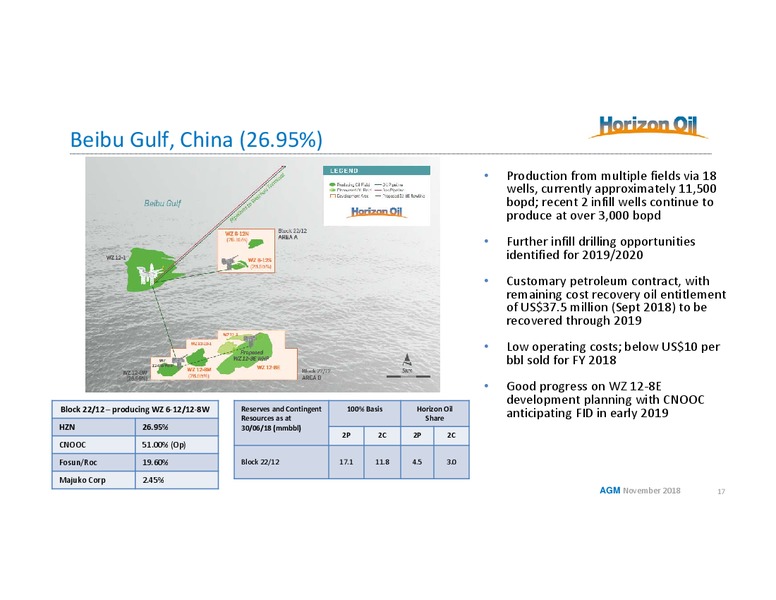Click the '17.1' reserves value
776x600 pixels.
pos(346,462)
